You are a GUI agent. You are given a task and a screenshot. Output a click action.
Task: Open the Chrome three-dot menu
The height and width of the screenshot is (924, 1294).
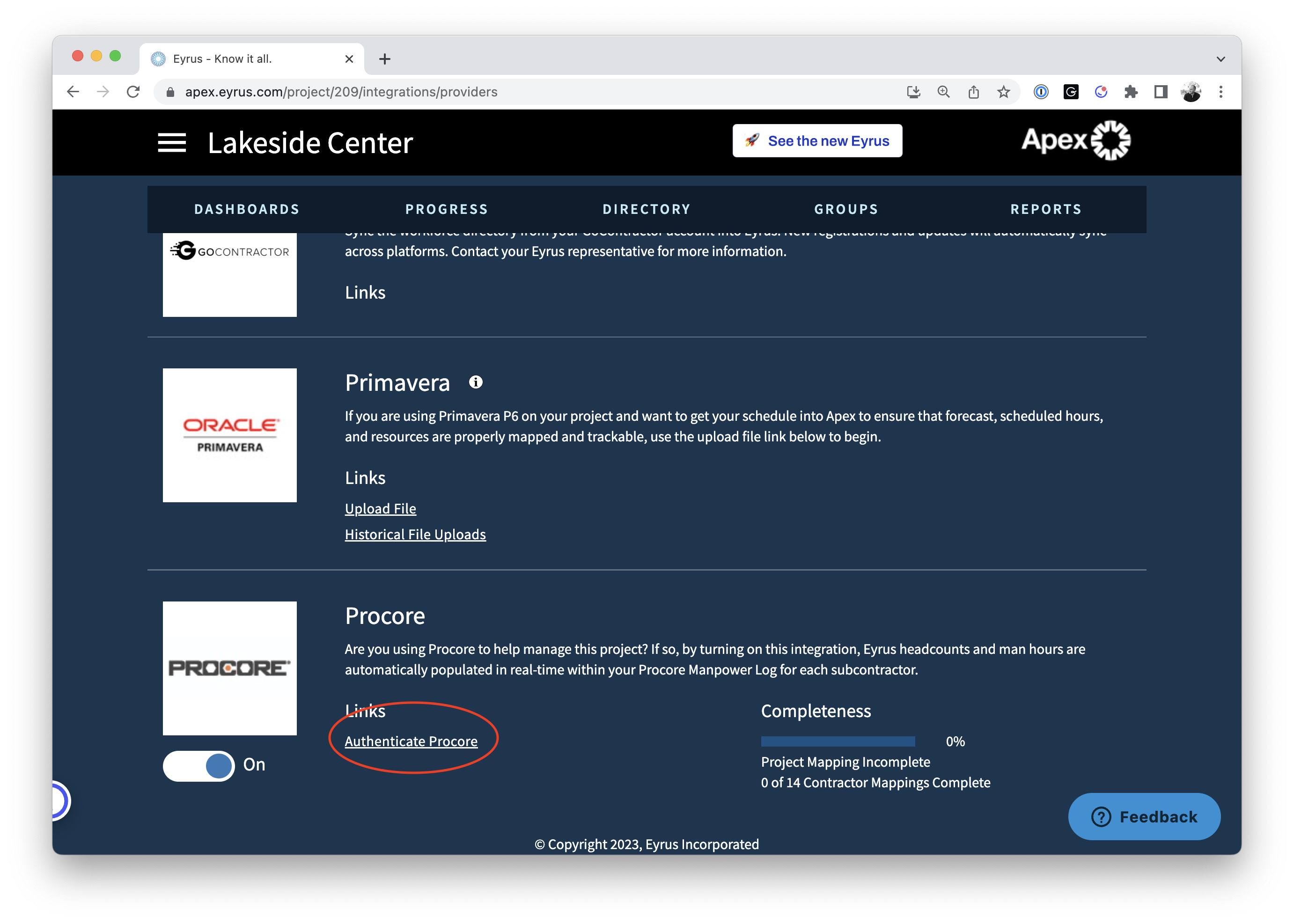[1220, 92]
